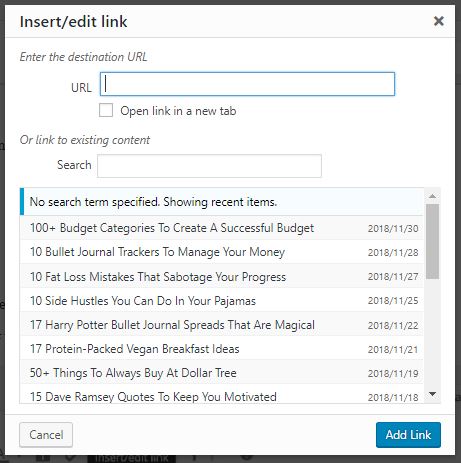
Task: Select 17 Harry Potter Bullet Journal post
Action: coord(222,325)
